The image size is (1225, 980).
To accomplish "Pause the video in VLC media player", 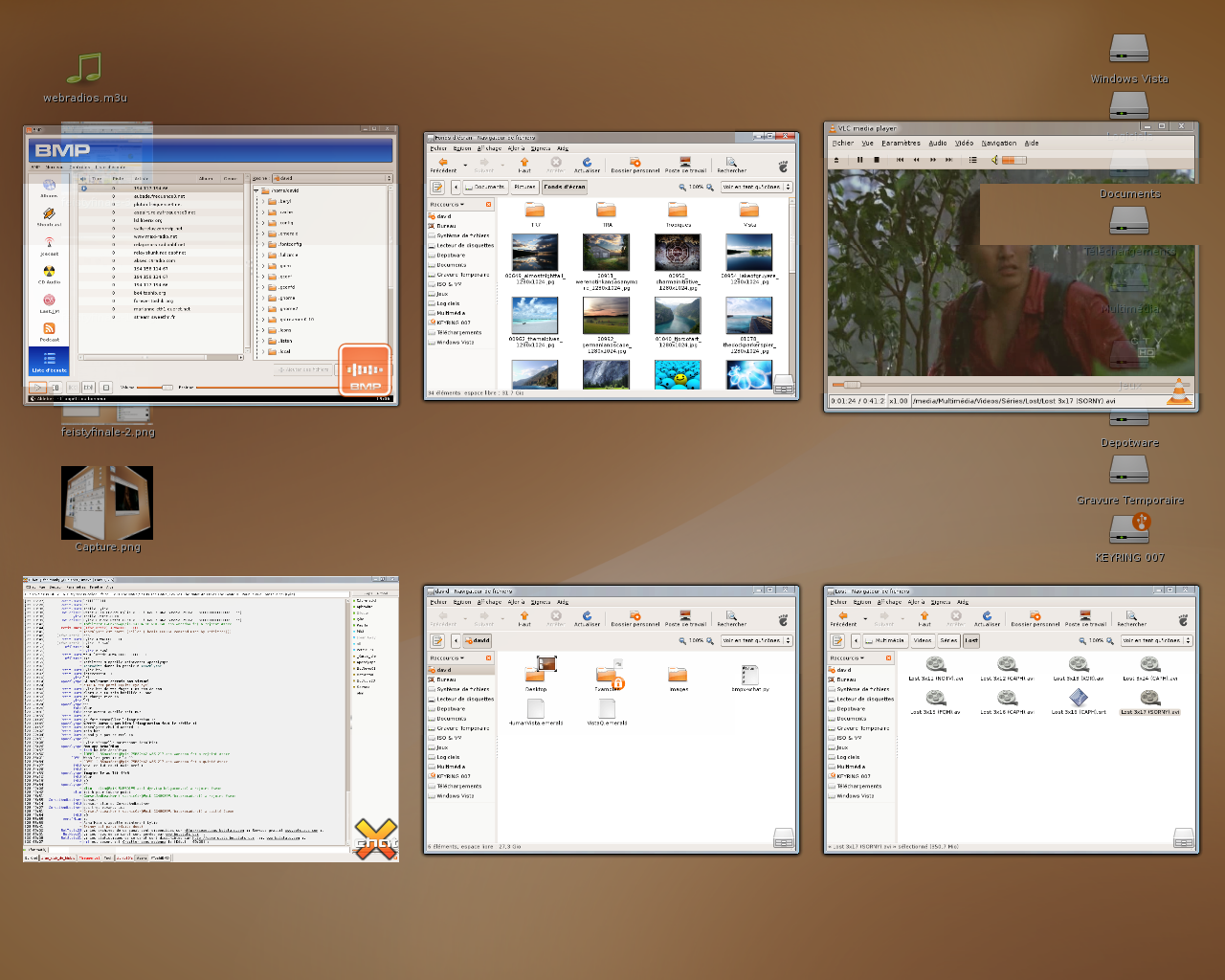I will pyautogui.click(x=859, y=160).
